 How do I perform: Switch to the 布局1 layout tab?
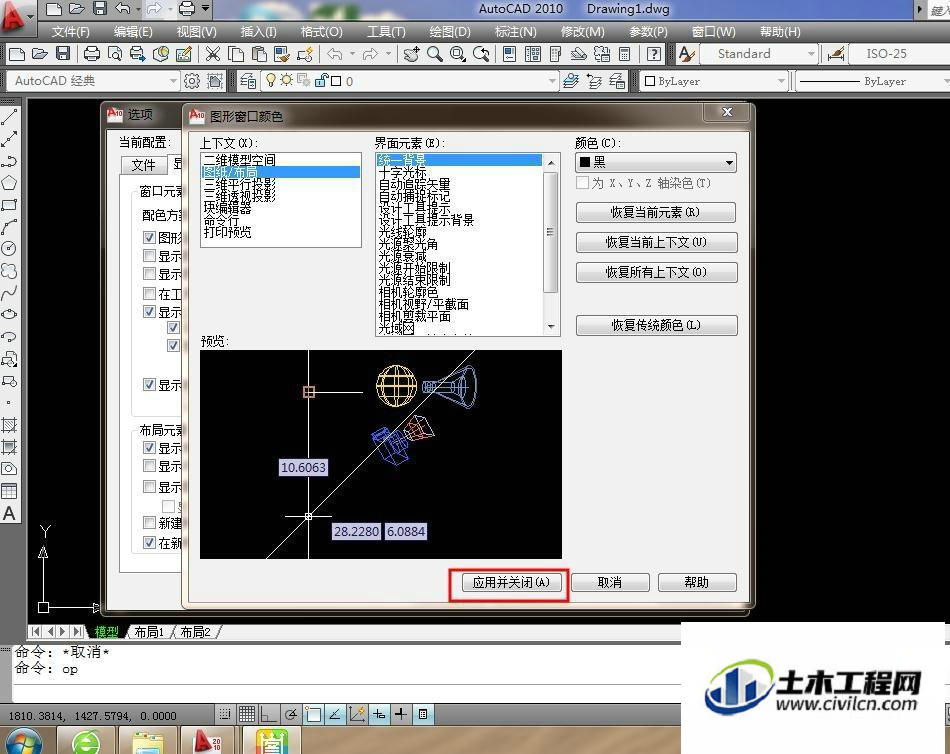149,632
